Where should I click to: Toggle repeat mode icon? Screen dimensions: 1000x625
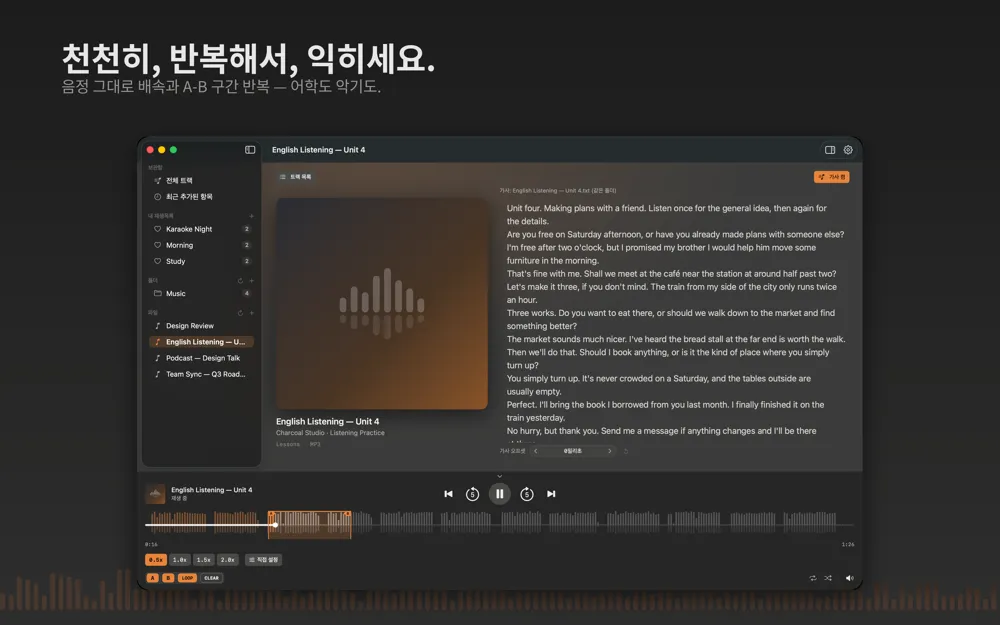812,578
